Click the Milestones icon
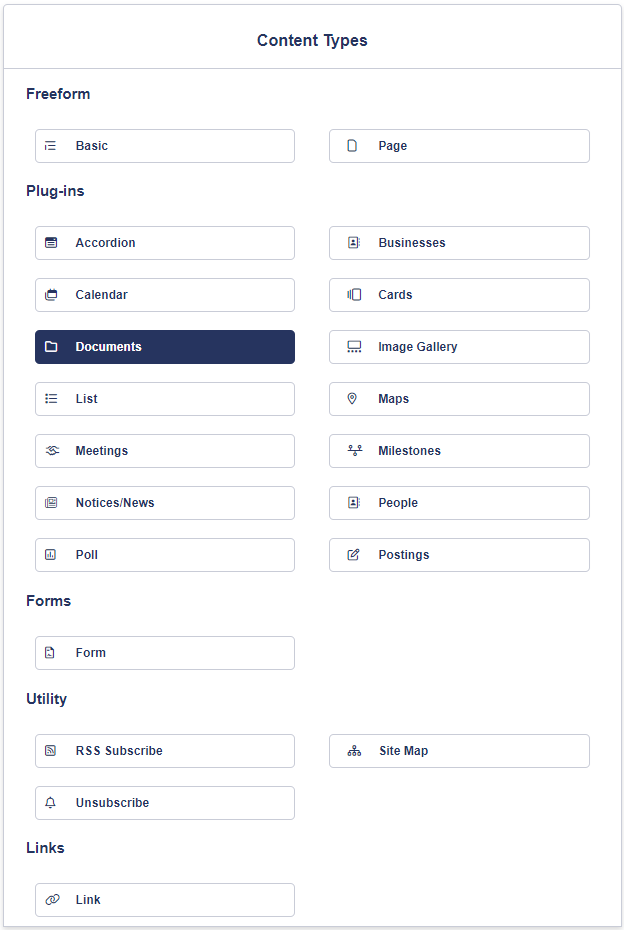The image size is (624, 930). (x=354, y=451)
